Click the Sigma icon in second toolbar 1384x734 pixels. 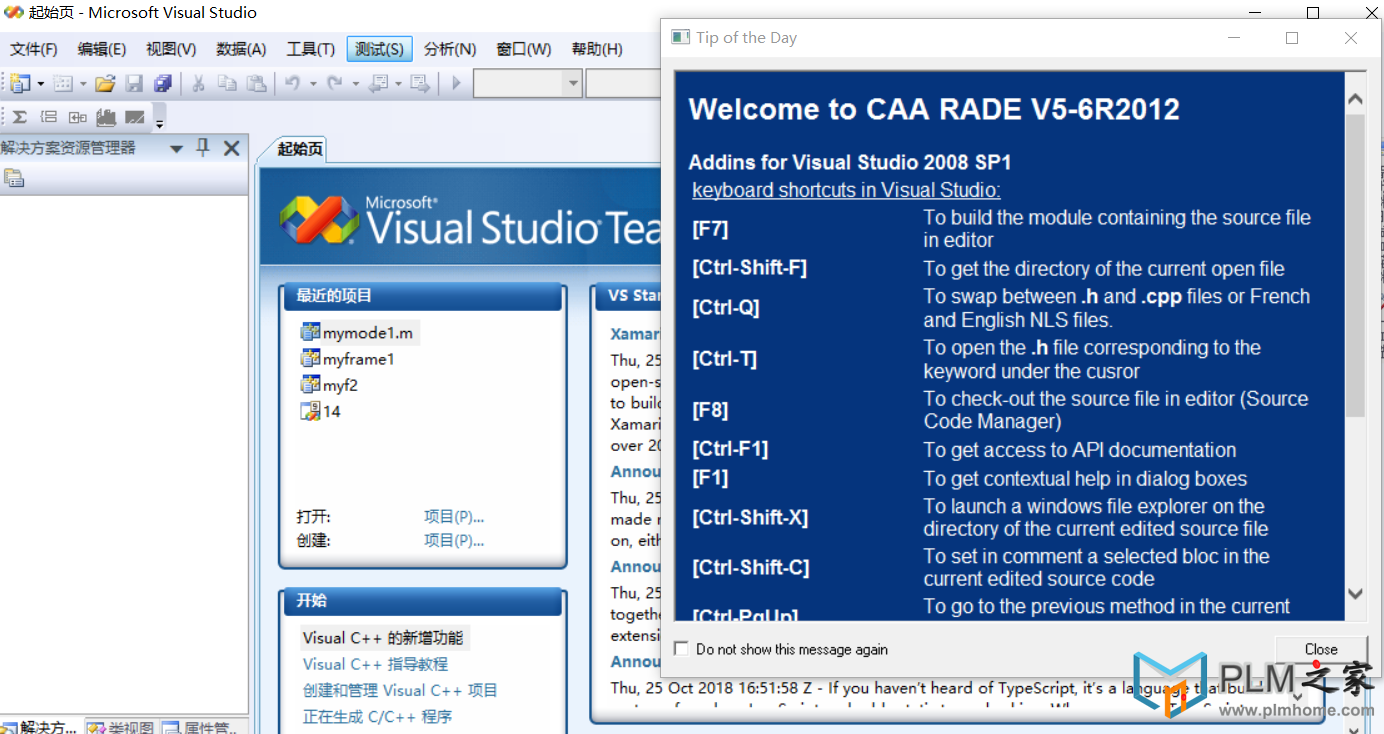point(19,117)
